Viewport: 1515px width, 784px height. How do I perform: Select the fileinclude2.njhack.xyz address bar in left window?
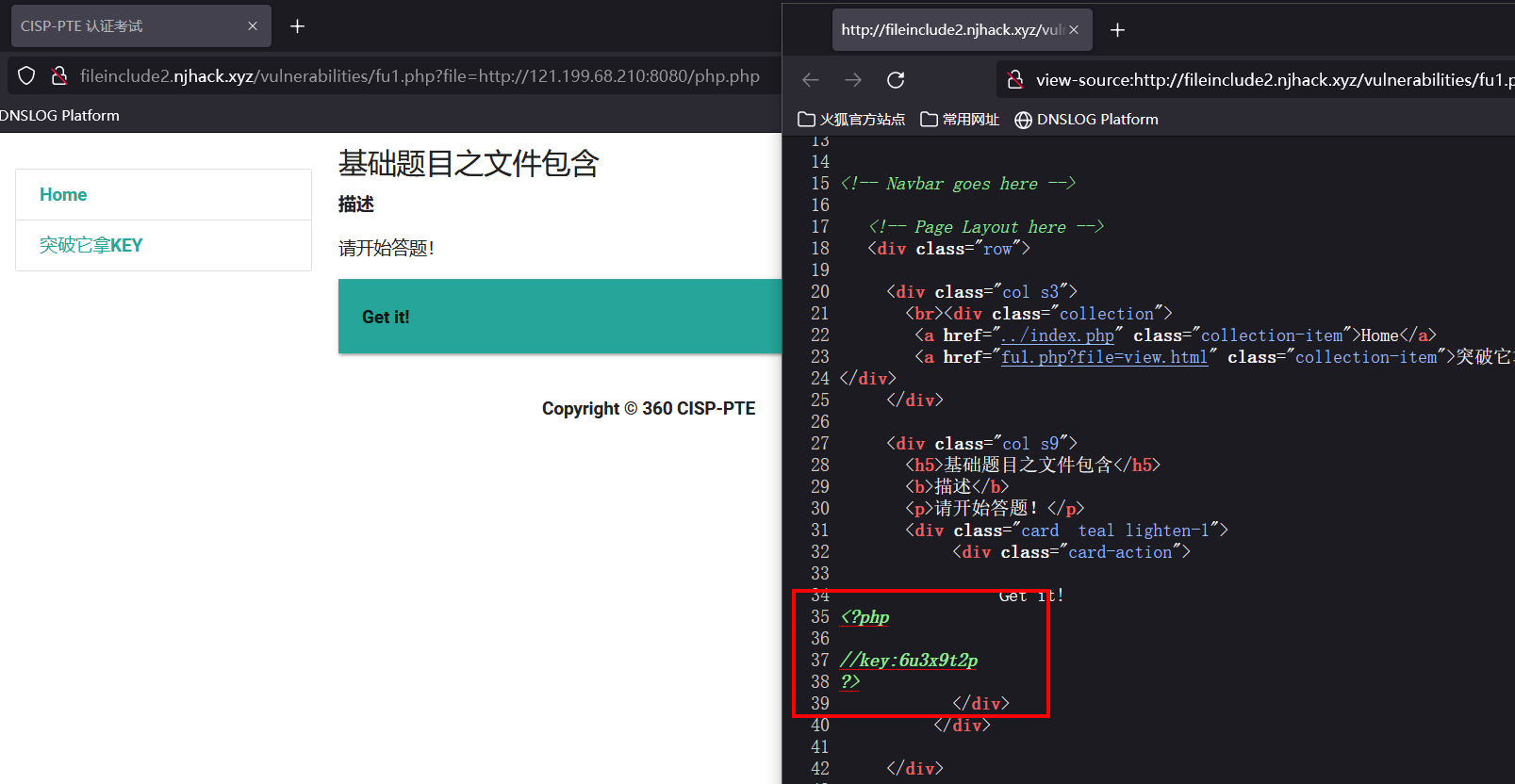[x=420, y=75]
